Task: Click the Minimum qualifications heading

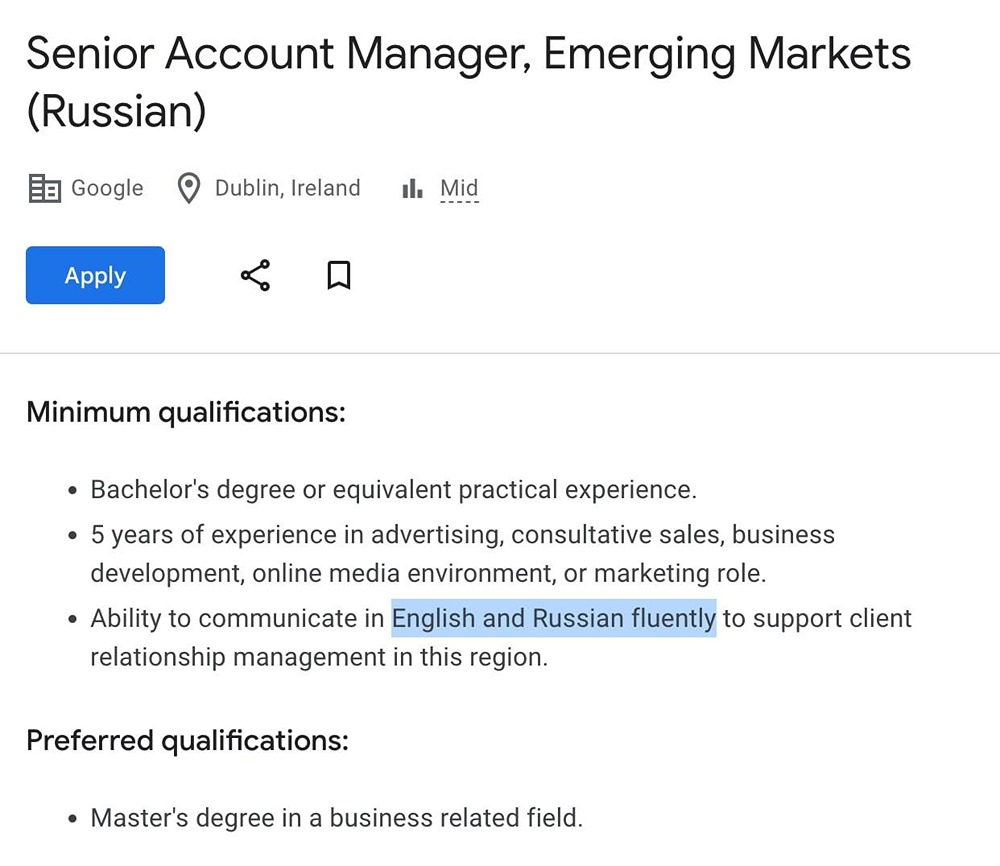Action: (186, 412)
